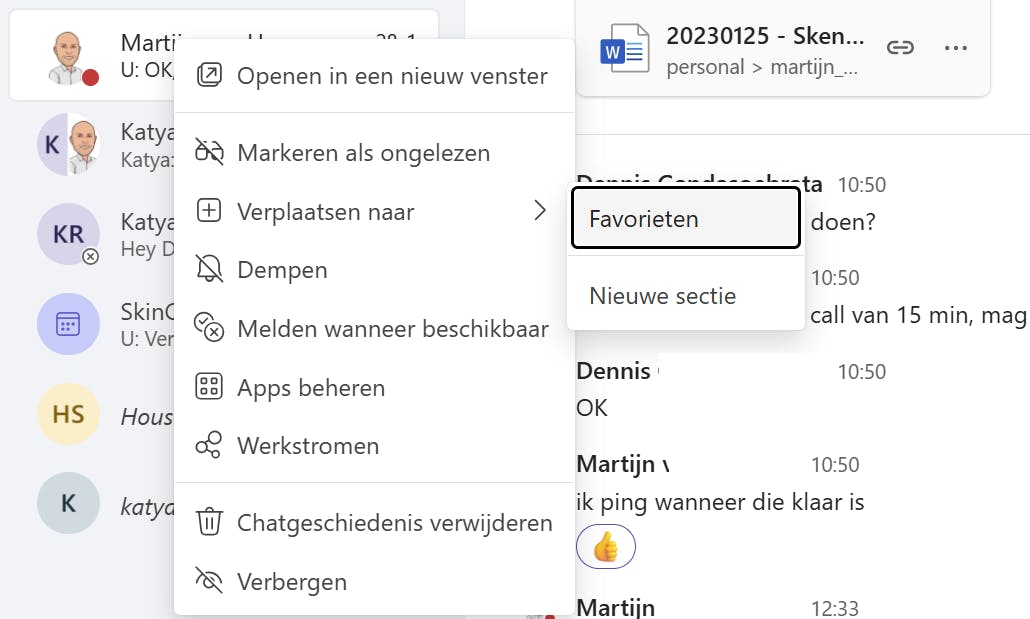Open the KR chat conversation
Viewport: 1030px width, 619px height.
tap(68, 235)
